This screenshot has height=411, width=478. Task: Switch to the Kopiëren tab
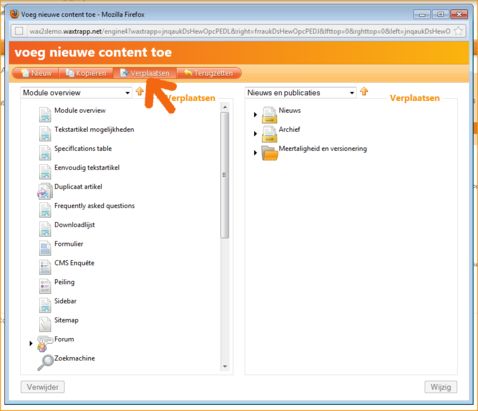(86, 73)
